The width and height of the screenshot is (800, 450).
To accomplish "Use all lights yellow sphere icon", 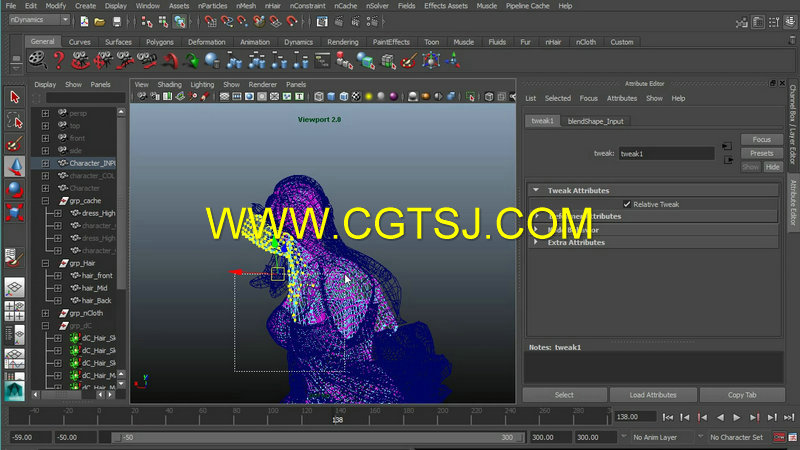I will tap(368, 96).
